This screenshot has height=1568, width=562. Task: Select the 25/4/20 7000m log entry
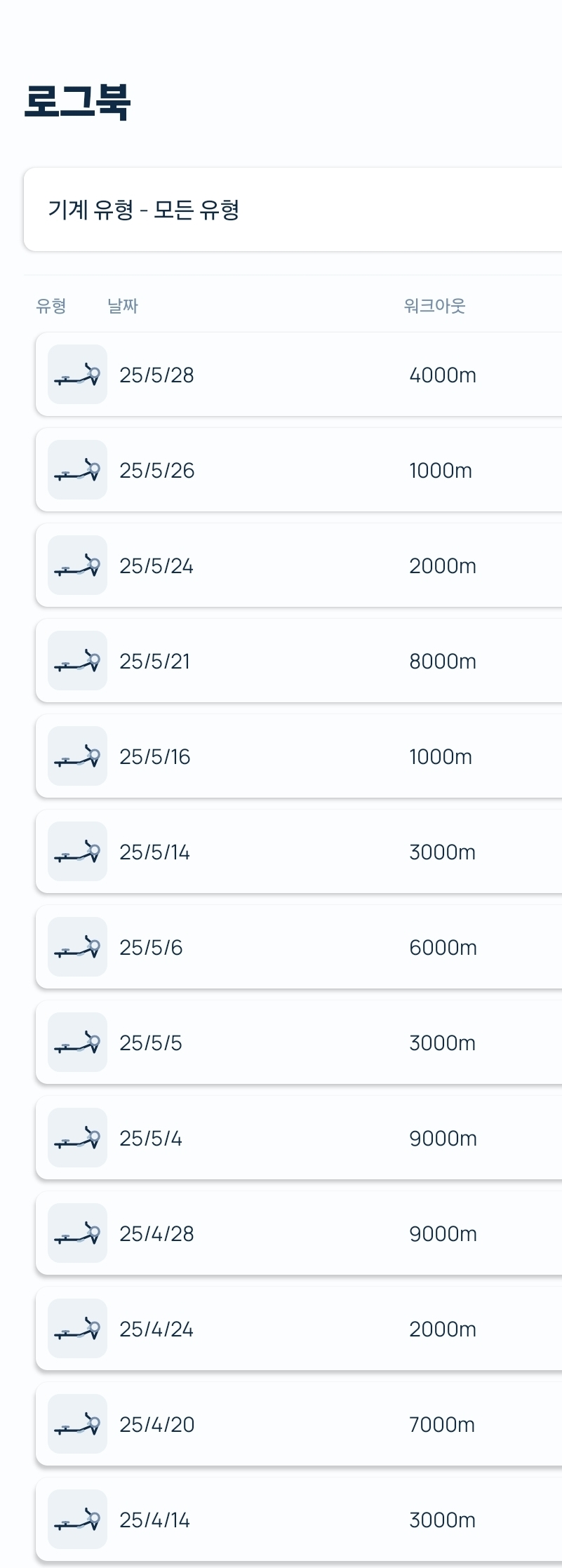point(299,1424)
